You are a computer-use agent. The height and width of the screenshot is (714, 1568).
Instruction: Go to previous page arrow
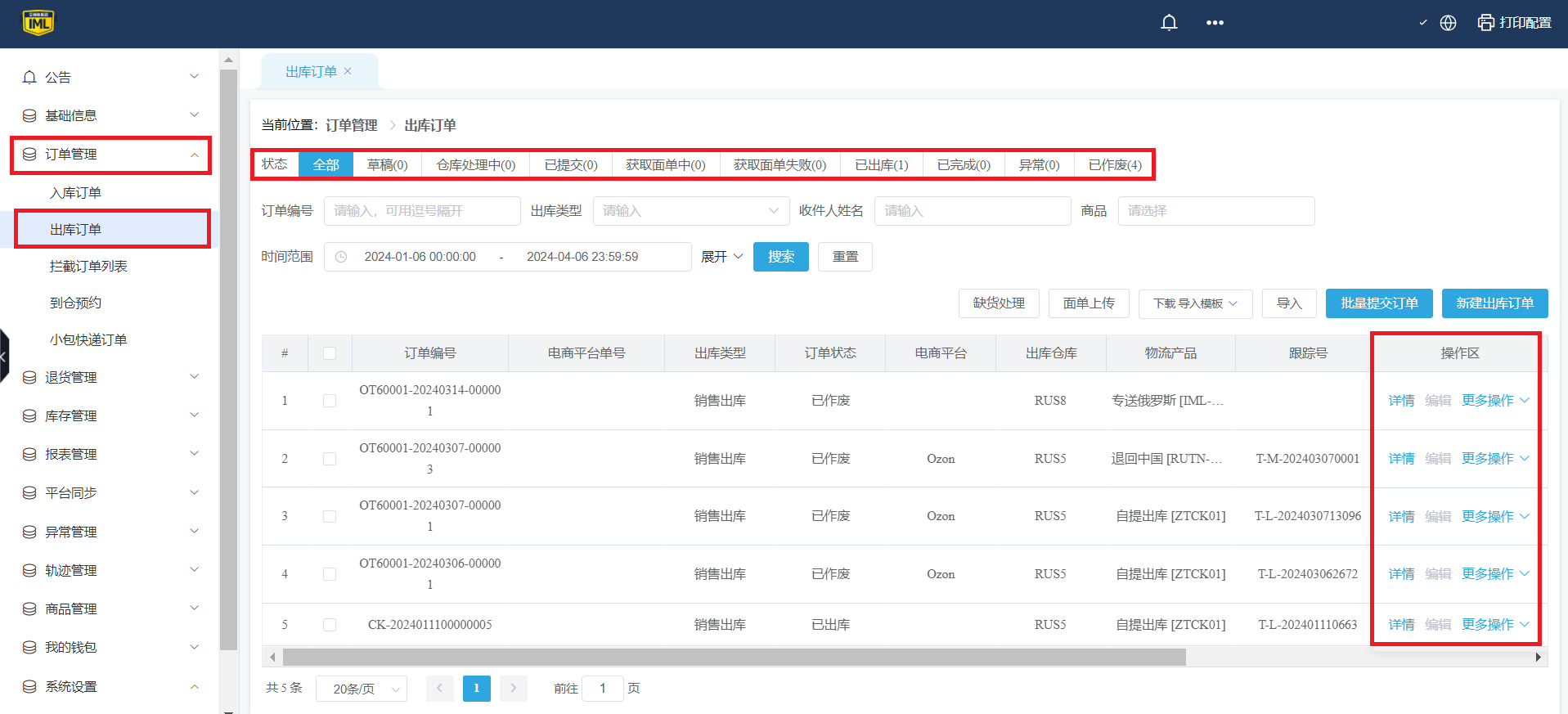tap(439, 689)
